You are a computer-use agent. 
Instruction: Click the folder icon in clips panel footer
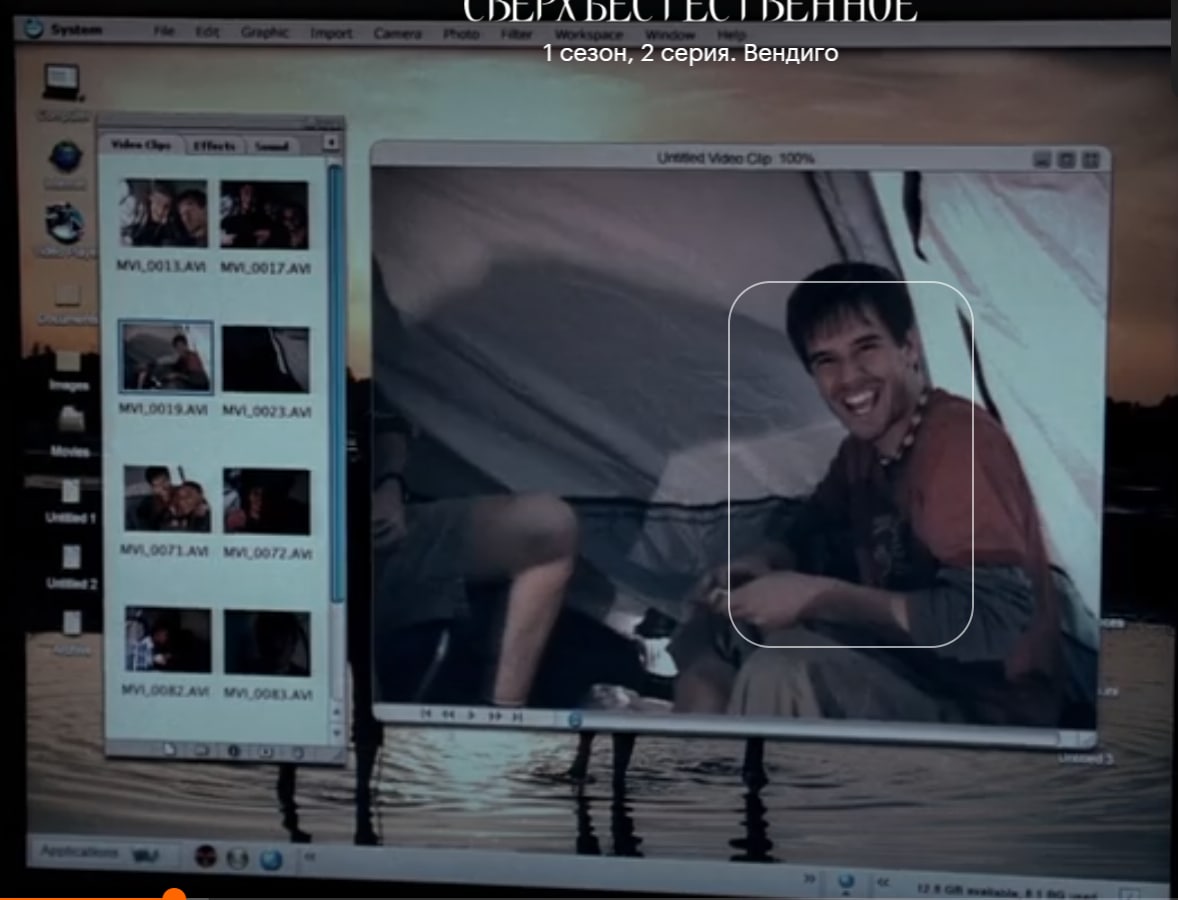coord(201,750)
